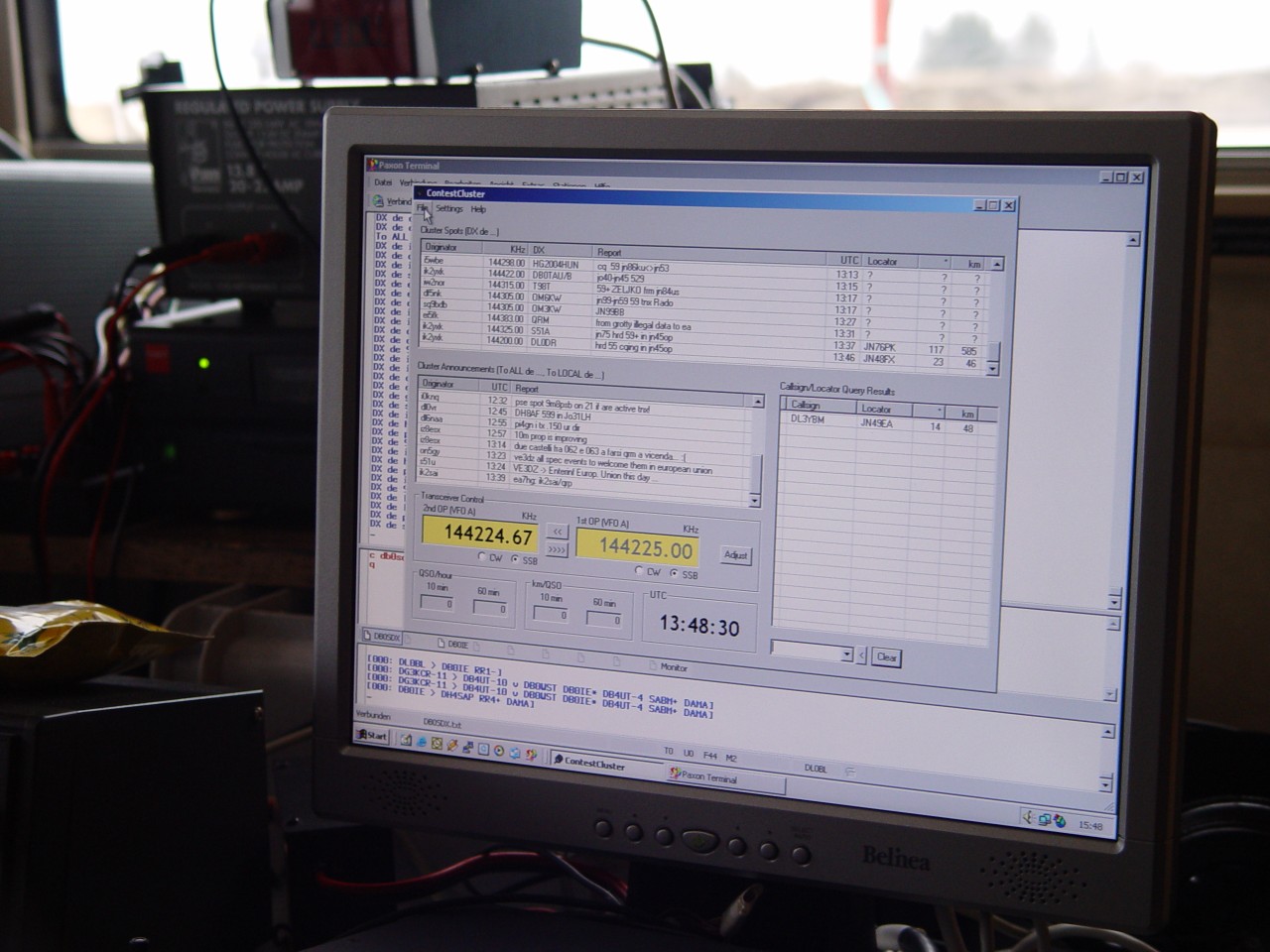Close the ContestCluster window
Screen dimensions: 1270x952
(1009, 205)
